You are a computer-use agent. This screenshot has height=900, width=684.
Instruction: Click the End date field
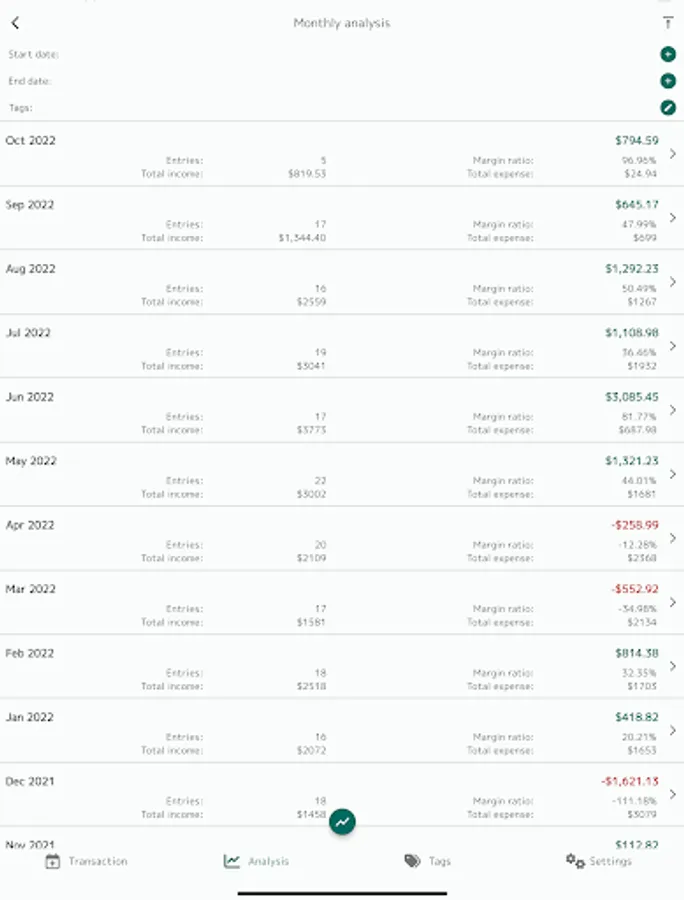[x=330, y=81]
